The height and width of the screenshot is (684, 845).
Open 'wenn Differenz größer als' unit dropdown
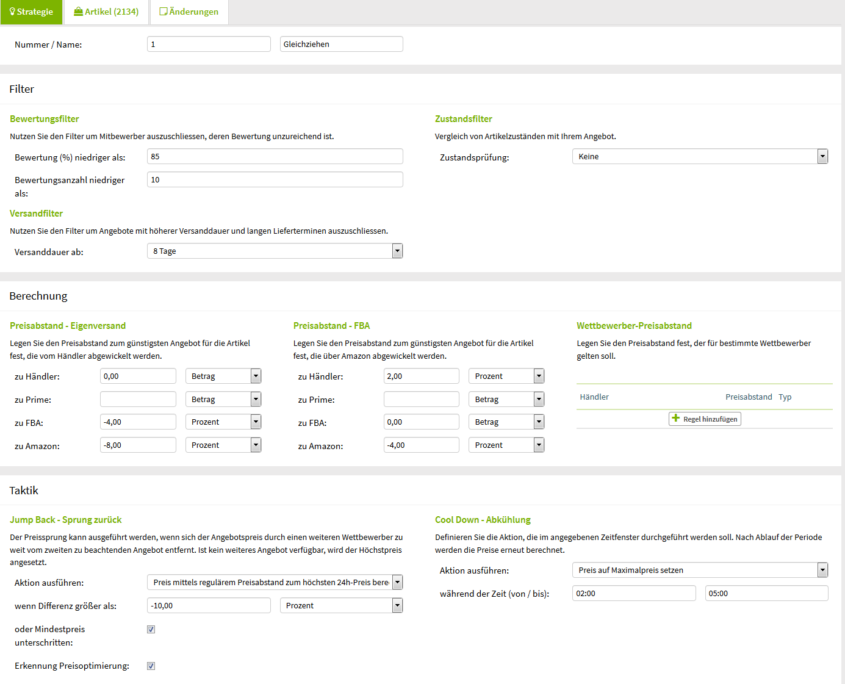(x=341, y=606)
